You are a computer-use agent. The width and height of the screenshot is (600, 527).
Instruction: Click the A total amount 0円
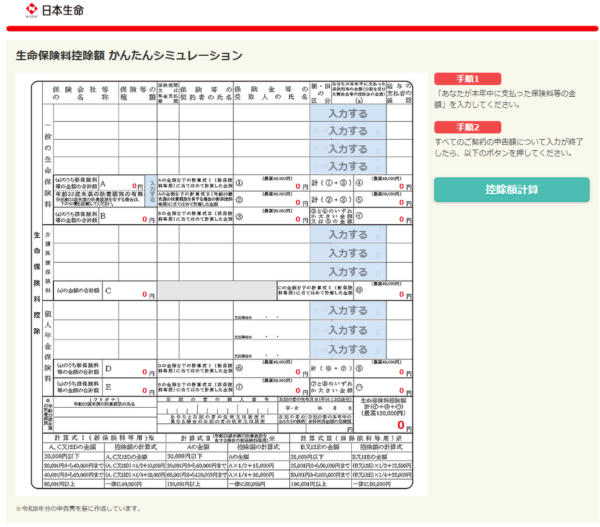point(137,186)
